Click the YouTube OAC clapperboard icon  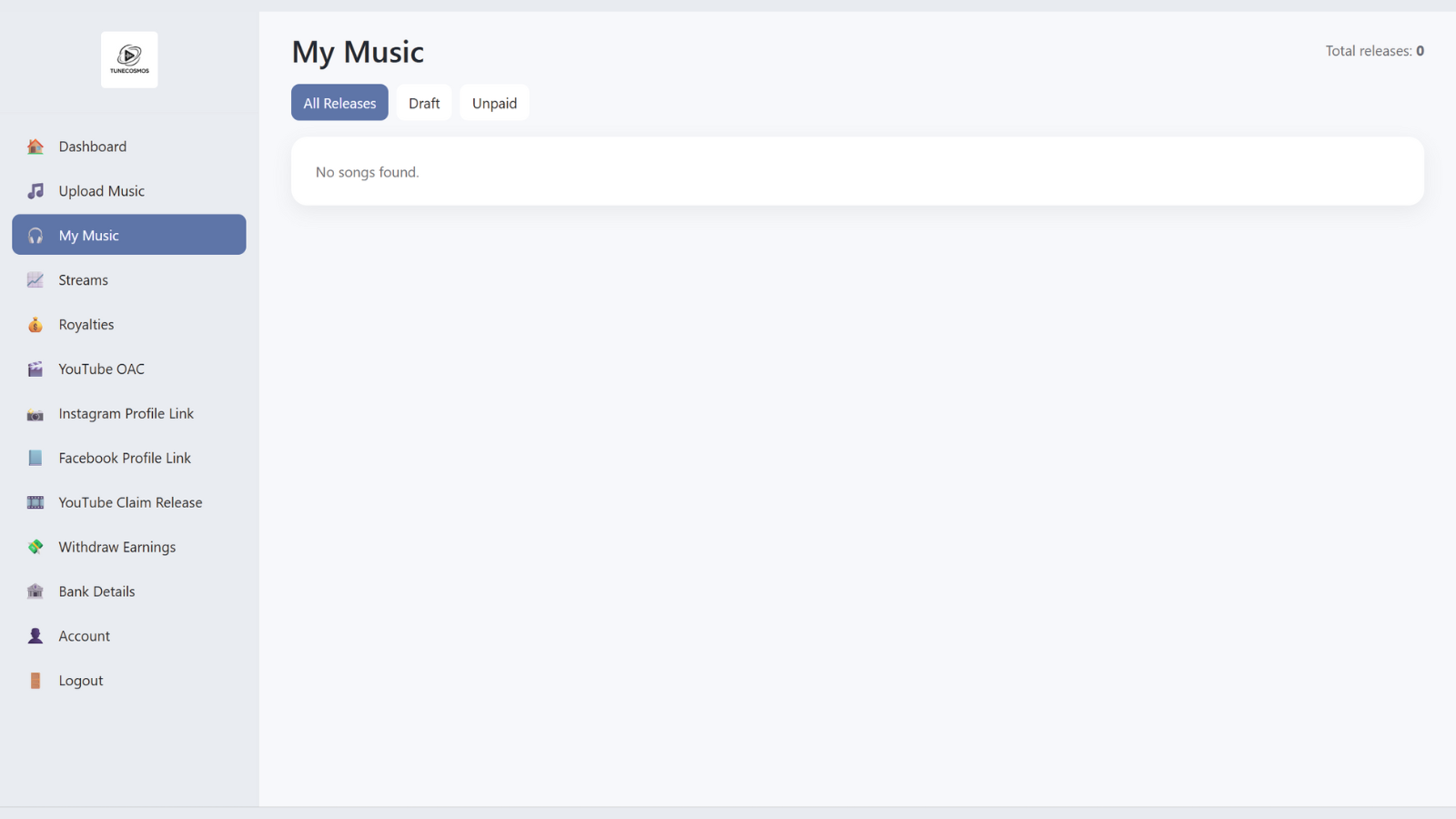point(35,369)
